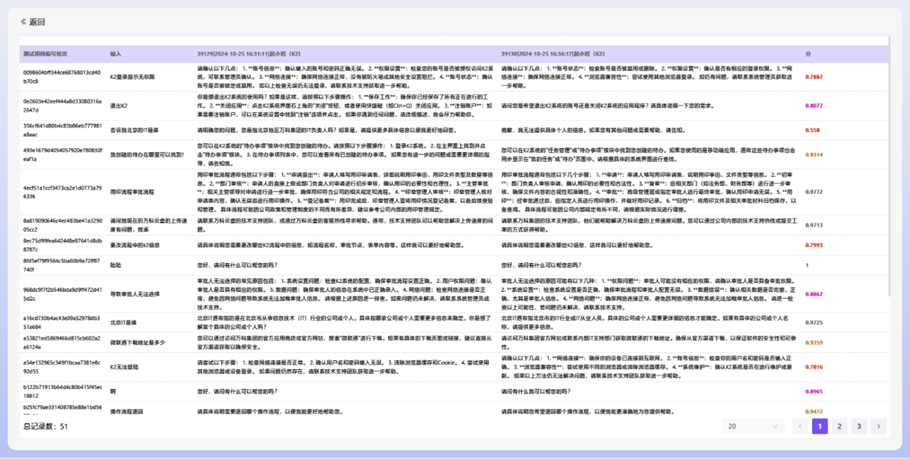
Task: Click the test case ID starting with b122b719
Action: point(62,391)
